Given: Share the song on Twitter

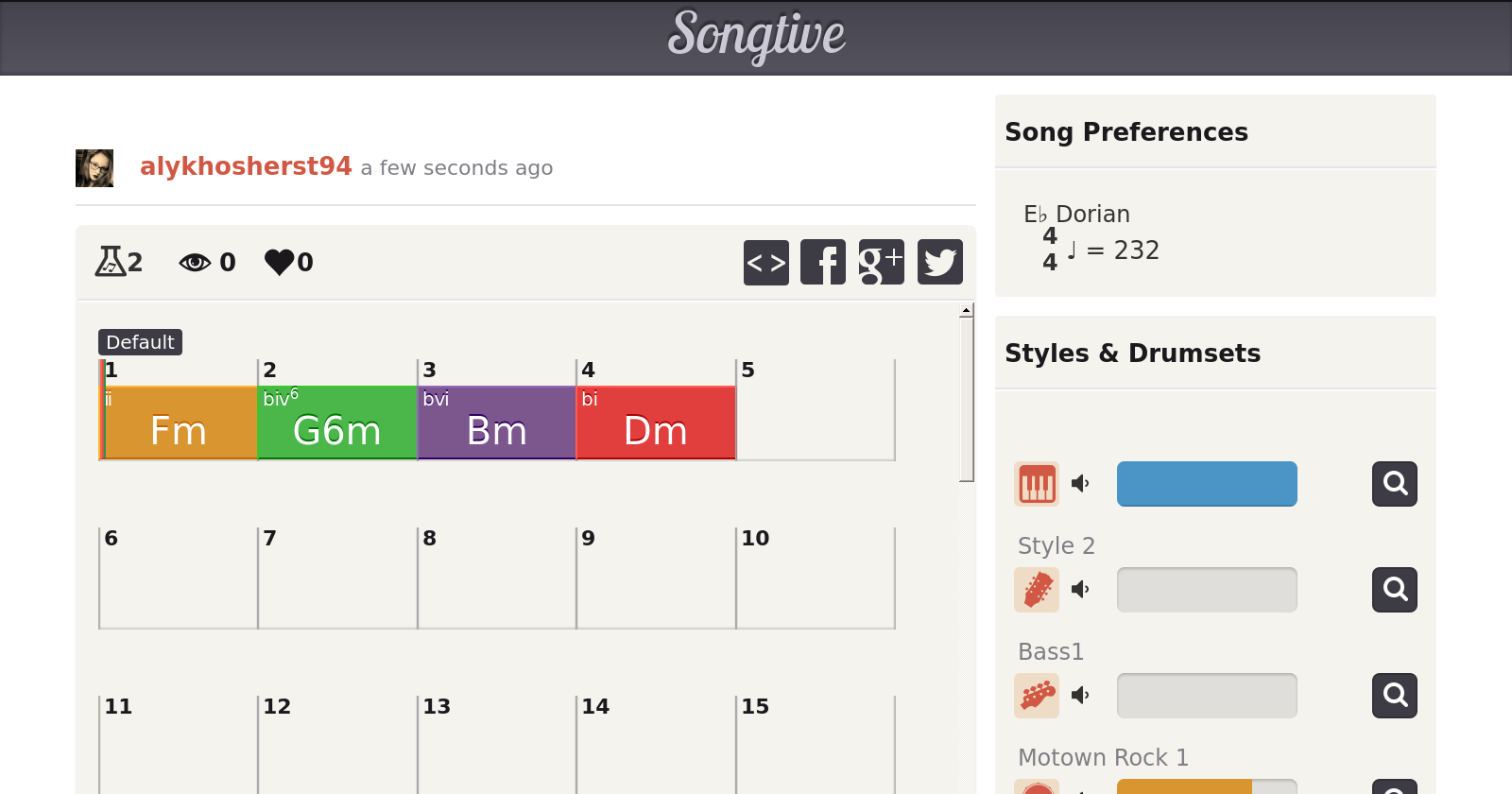Looking at the screenshot, I should pos(939,262).
